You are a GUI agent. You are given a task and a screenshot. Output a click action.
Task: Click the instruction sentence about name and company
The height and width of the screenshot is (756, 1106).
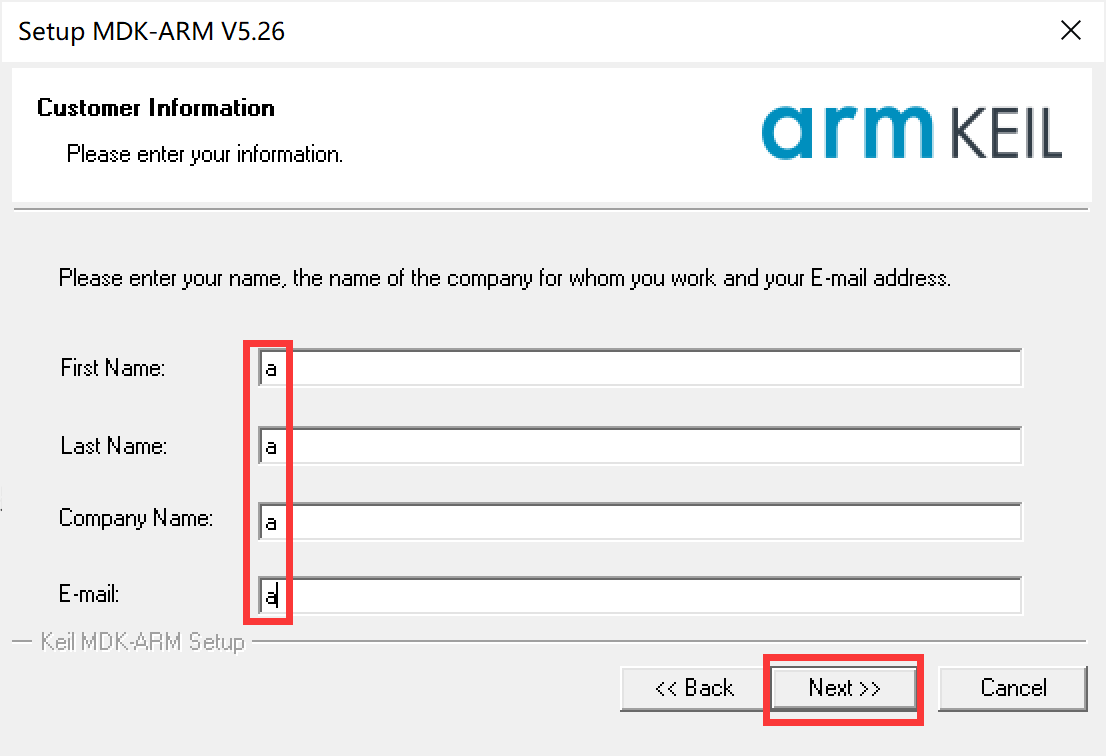pyautogui.click(x=504, y=279)
